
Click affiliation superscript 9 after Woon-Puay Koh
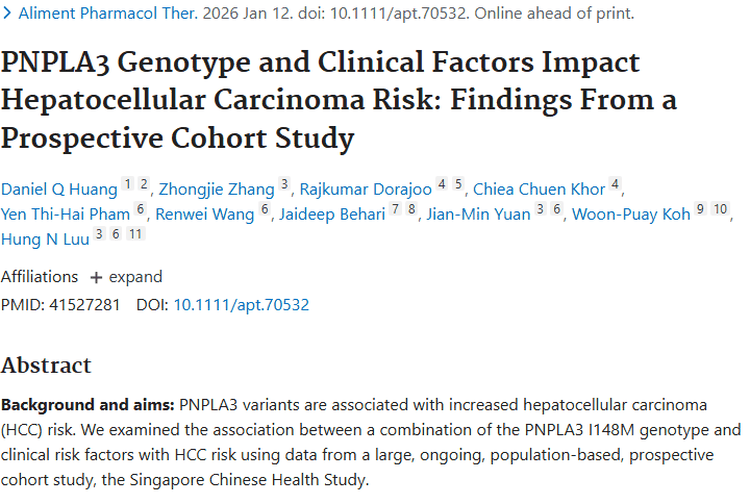pos(700,209)
